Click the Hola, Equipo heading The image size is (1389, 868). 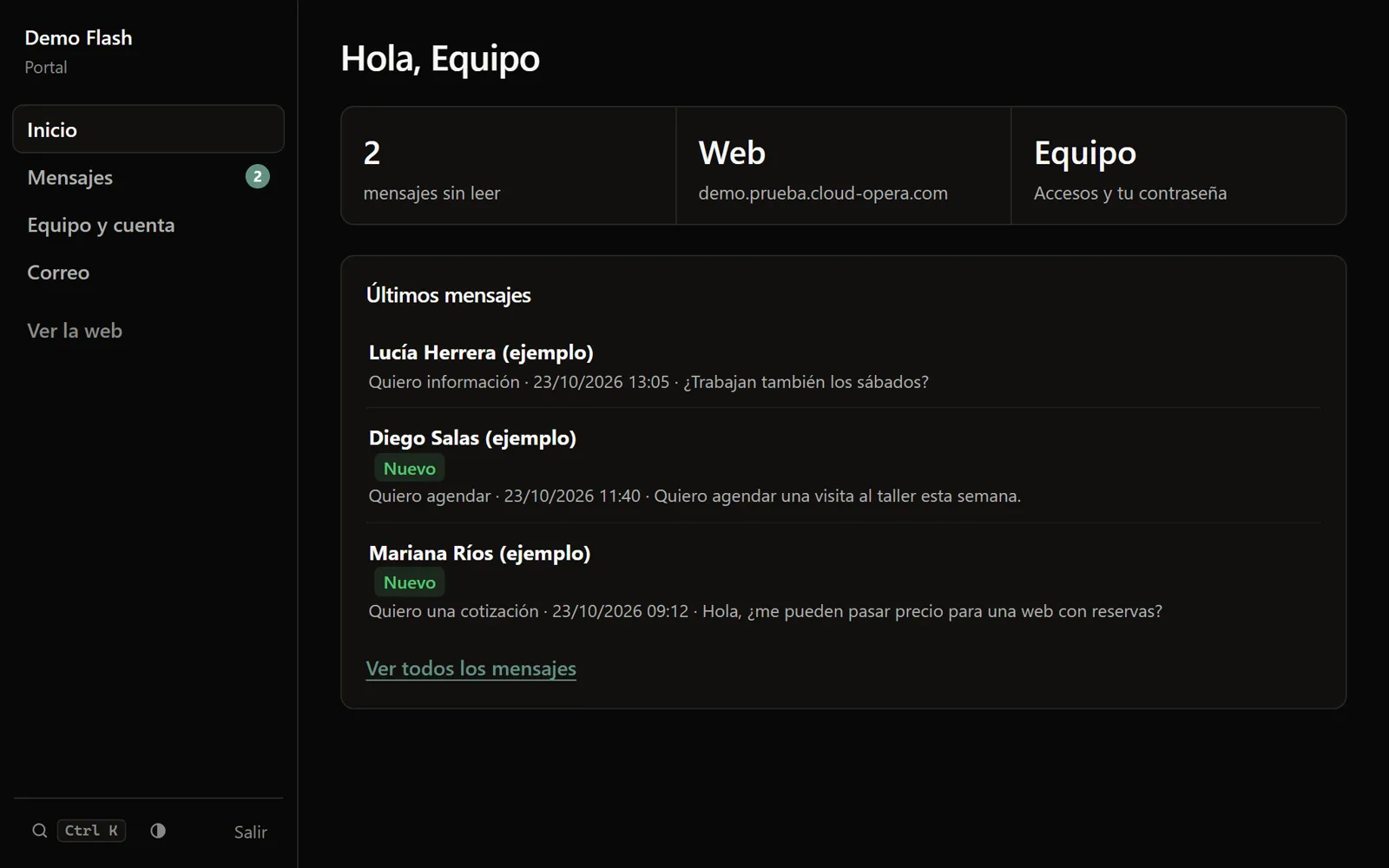click(440, 59)
